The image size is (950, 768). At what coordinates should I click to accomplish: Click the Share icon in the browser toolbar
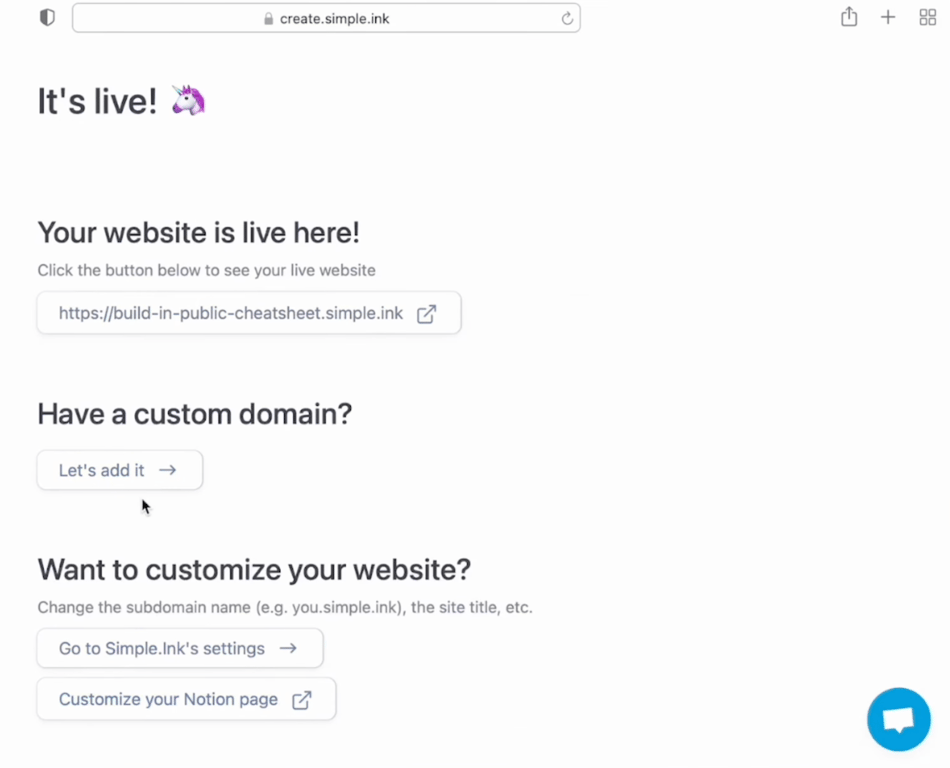pos(848,17)
